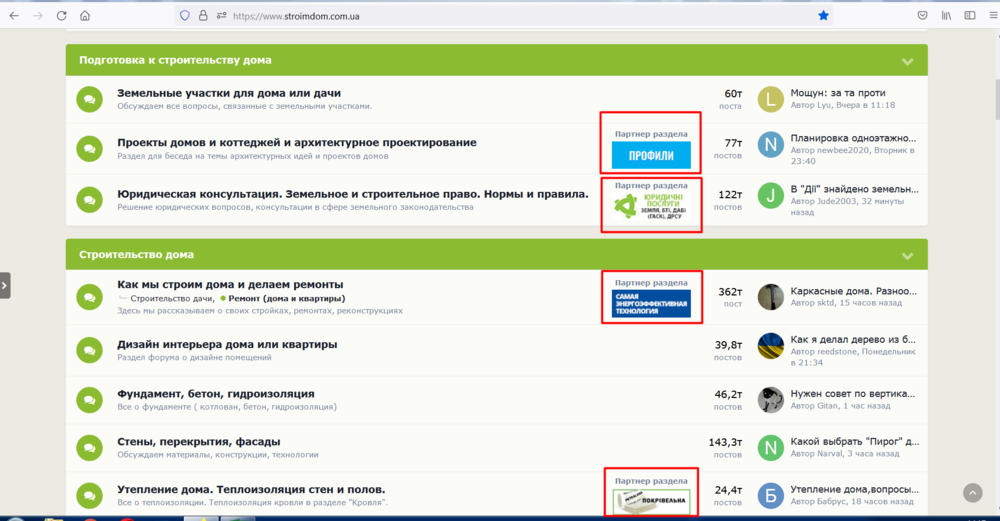Open Земельные участки для дома или дачи
The image size is (1000, 521).
tap(229, 93)
